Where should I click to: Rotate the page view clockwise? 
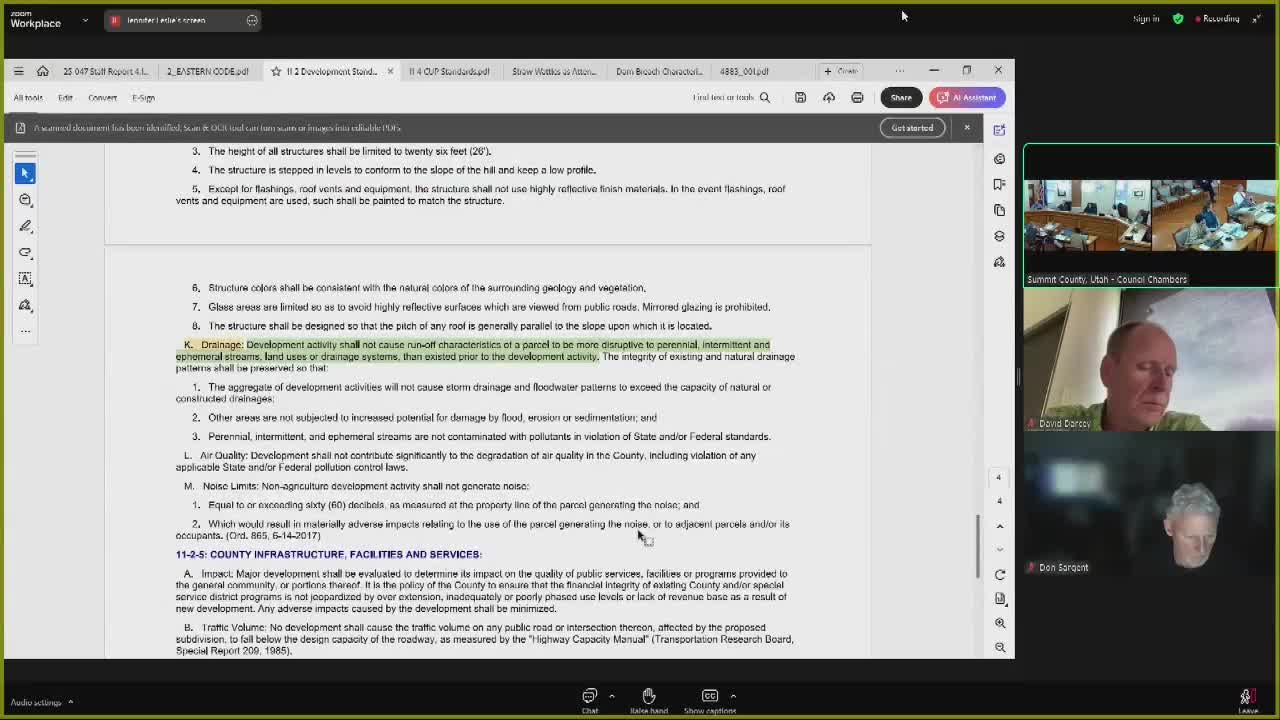(999, 575)
